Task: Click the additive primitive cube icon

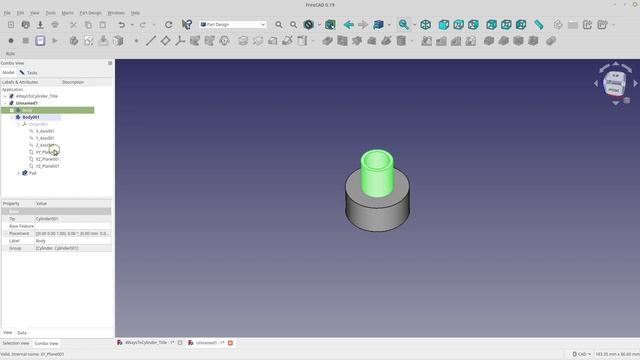Action: click(302, 41)
